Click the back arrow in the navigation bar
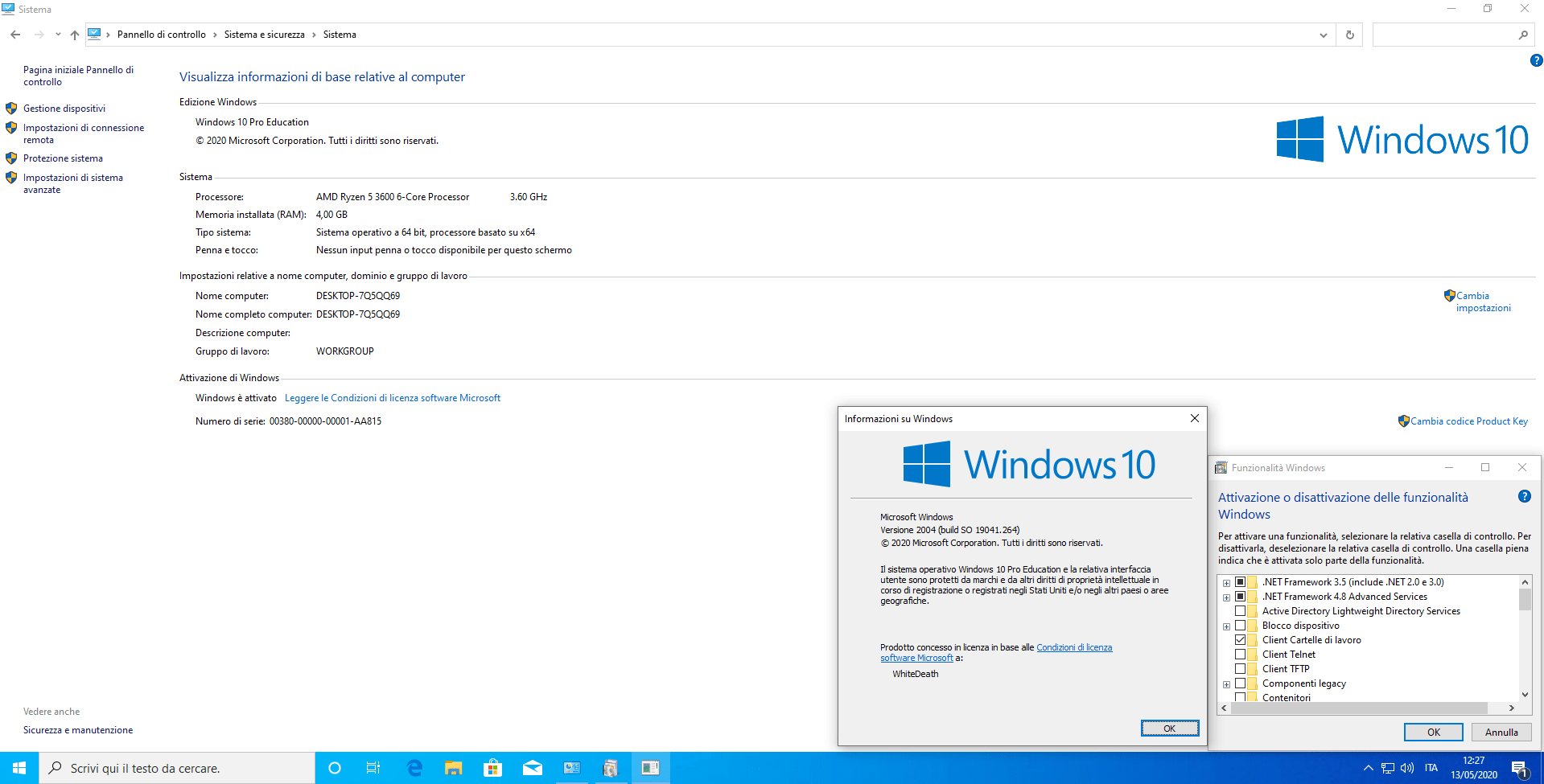Screen dimensions: 1544x784 point(15,35)
